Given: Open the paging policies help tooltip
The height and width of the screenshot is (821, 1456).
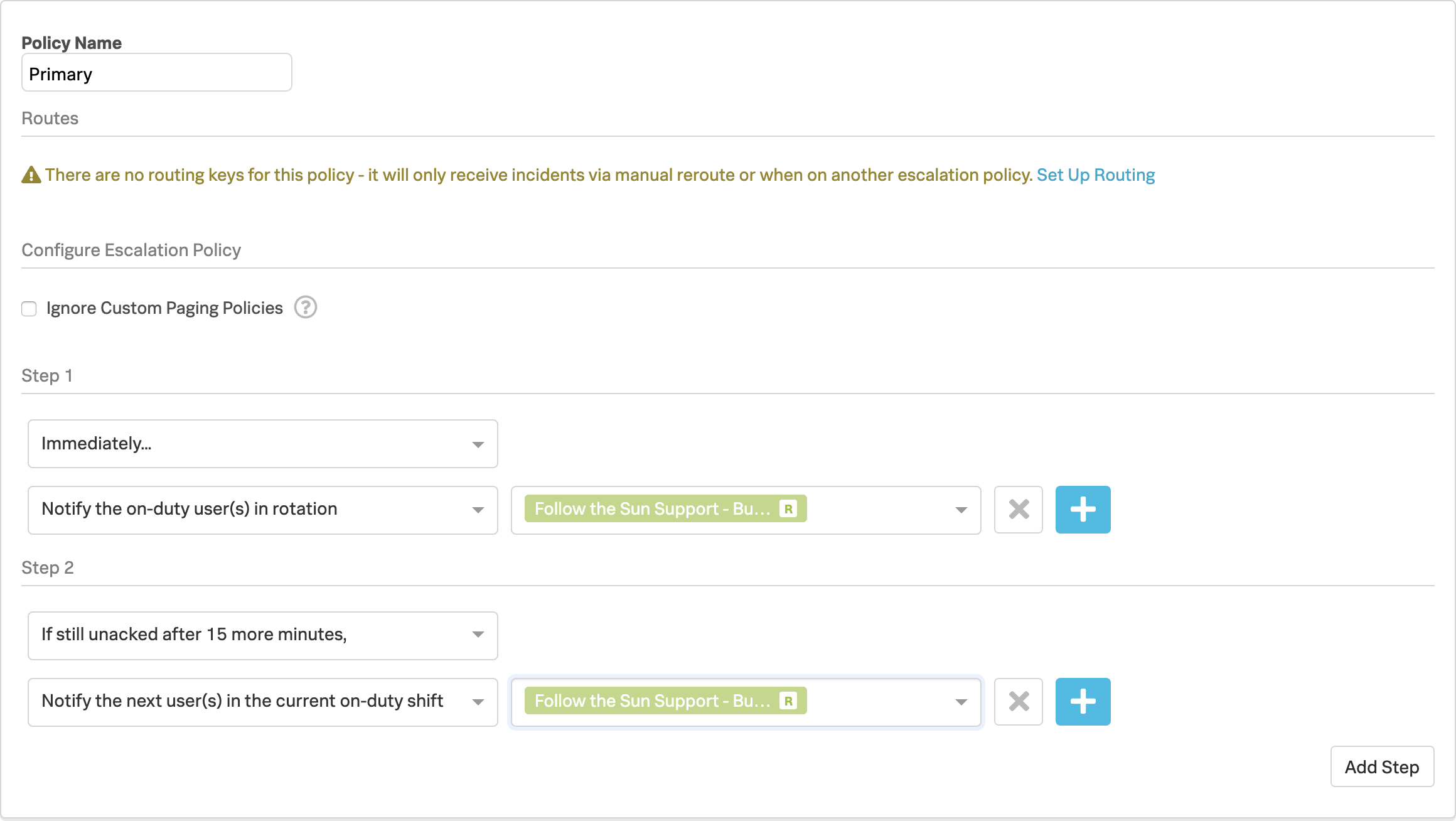Looking at the screenshot, I should point(306,308).
